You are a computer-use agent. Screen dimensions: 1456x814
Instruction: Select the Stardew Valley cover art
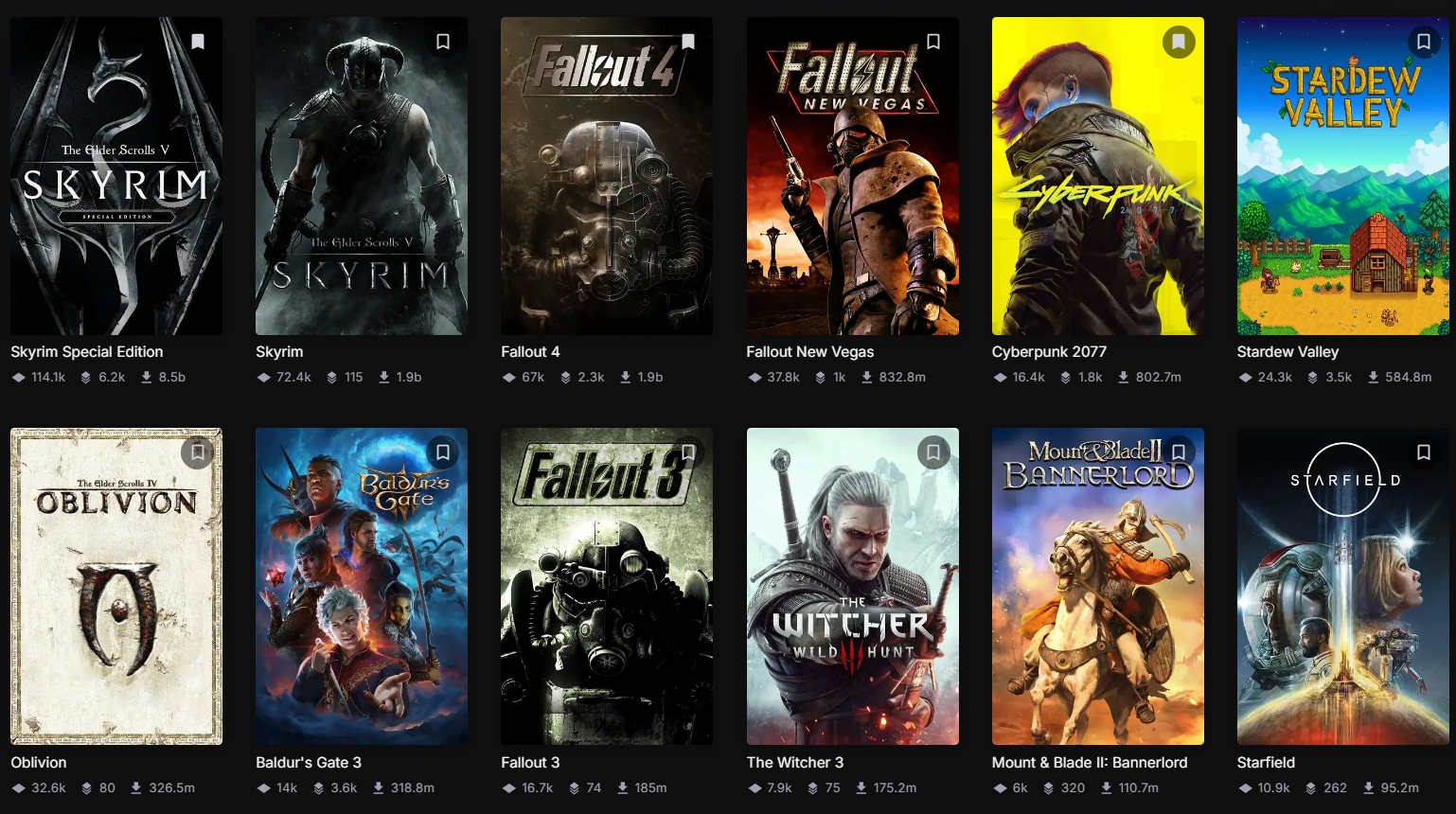pos(1342,176)
